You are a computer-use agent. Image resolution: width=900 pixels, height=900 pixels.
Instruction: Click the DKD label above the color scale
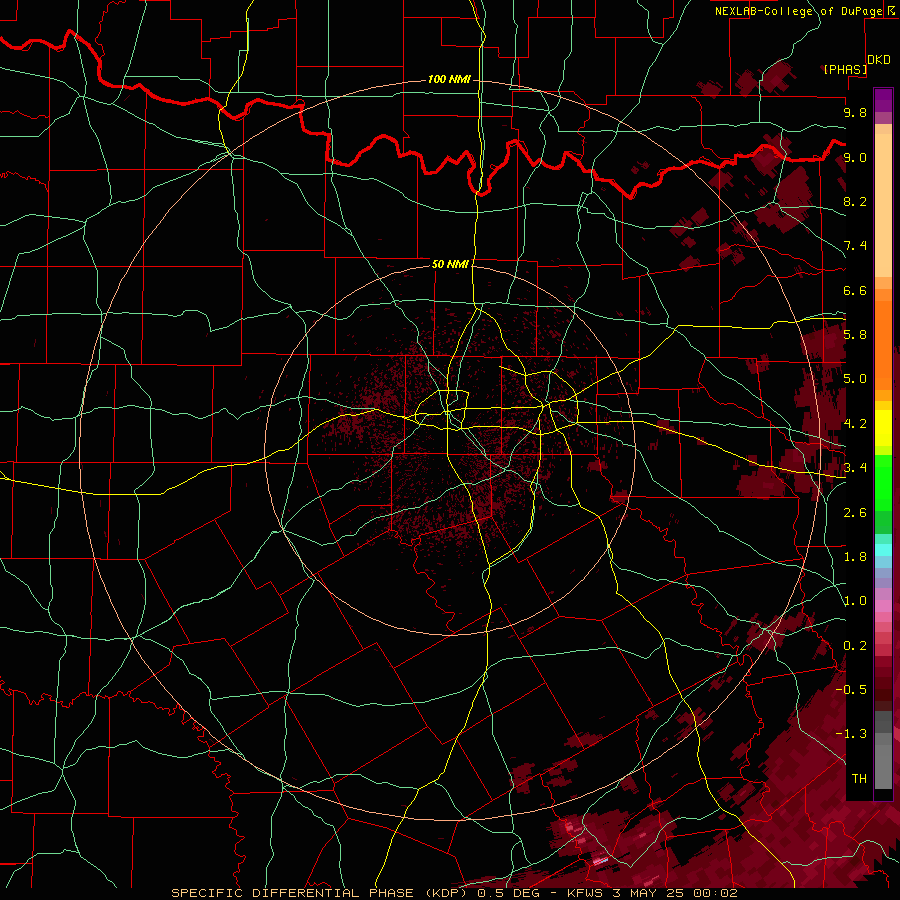click(879, 60)
